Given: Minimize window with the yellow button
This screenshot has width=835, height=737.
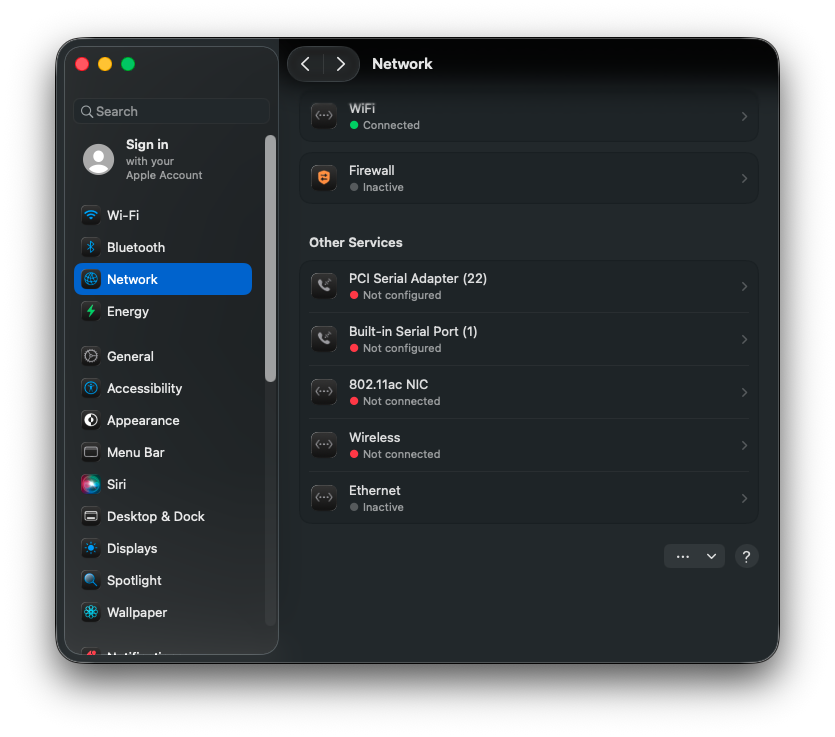Looking at the screenshot, I should (105, 64).
